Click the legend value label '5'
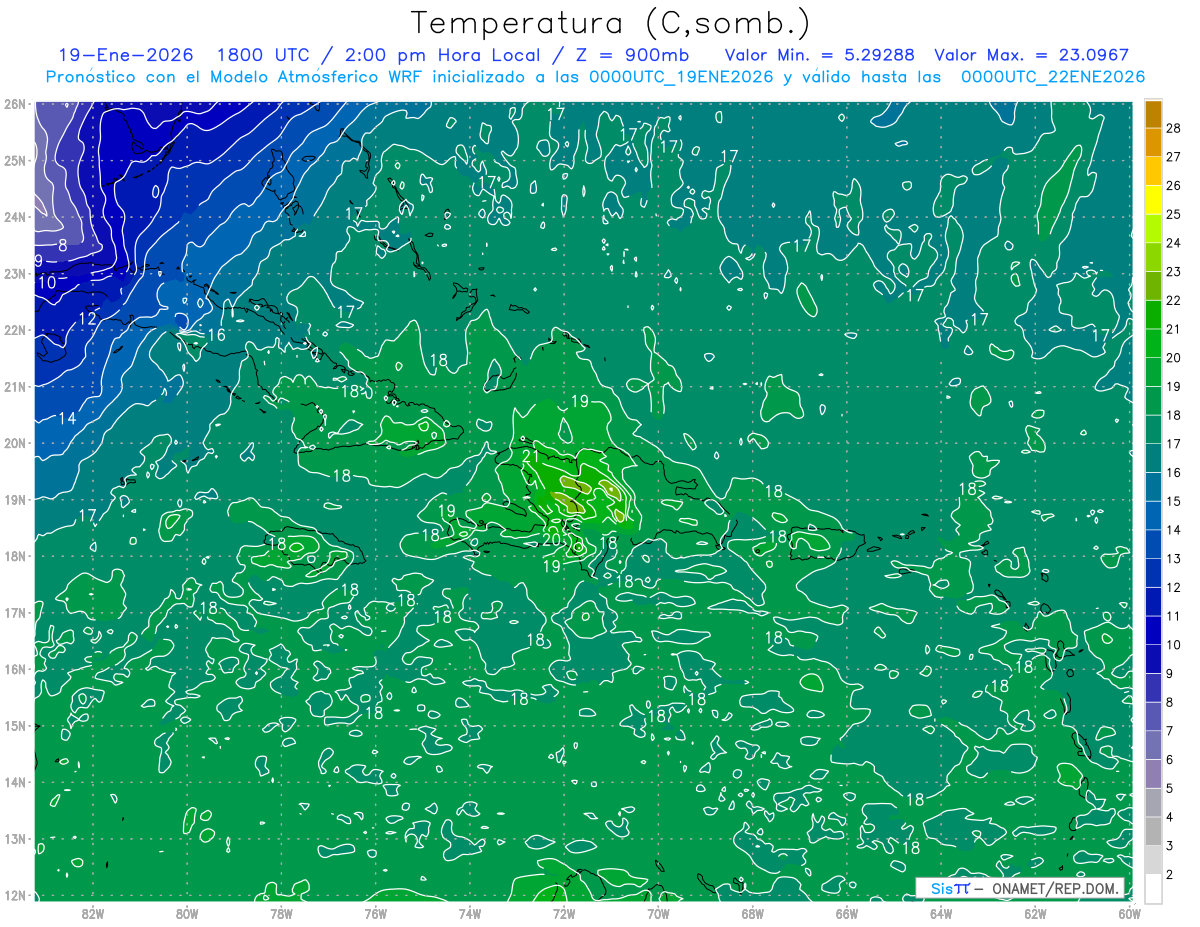The image size is (1200, 927). (x=1170, y=788)
